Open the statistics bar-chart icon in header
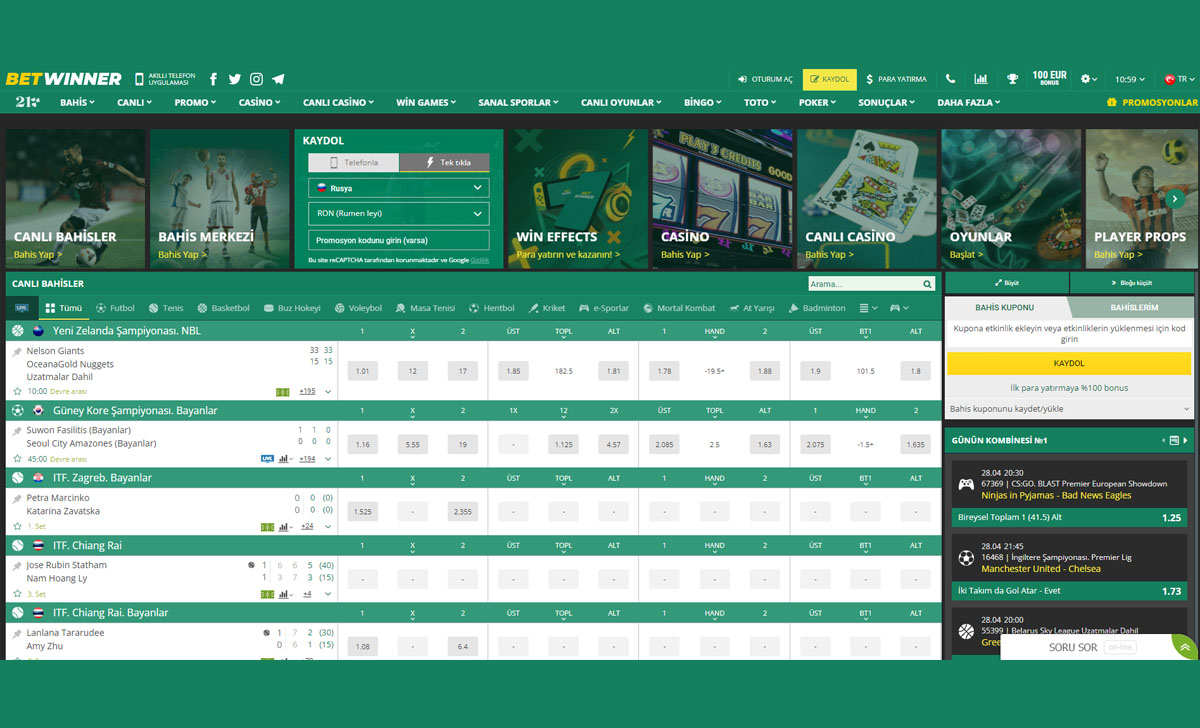Image resolution: width=1200 pixels, height=728 pixels. (x=981, y=79)
